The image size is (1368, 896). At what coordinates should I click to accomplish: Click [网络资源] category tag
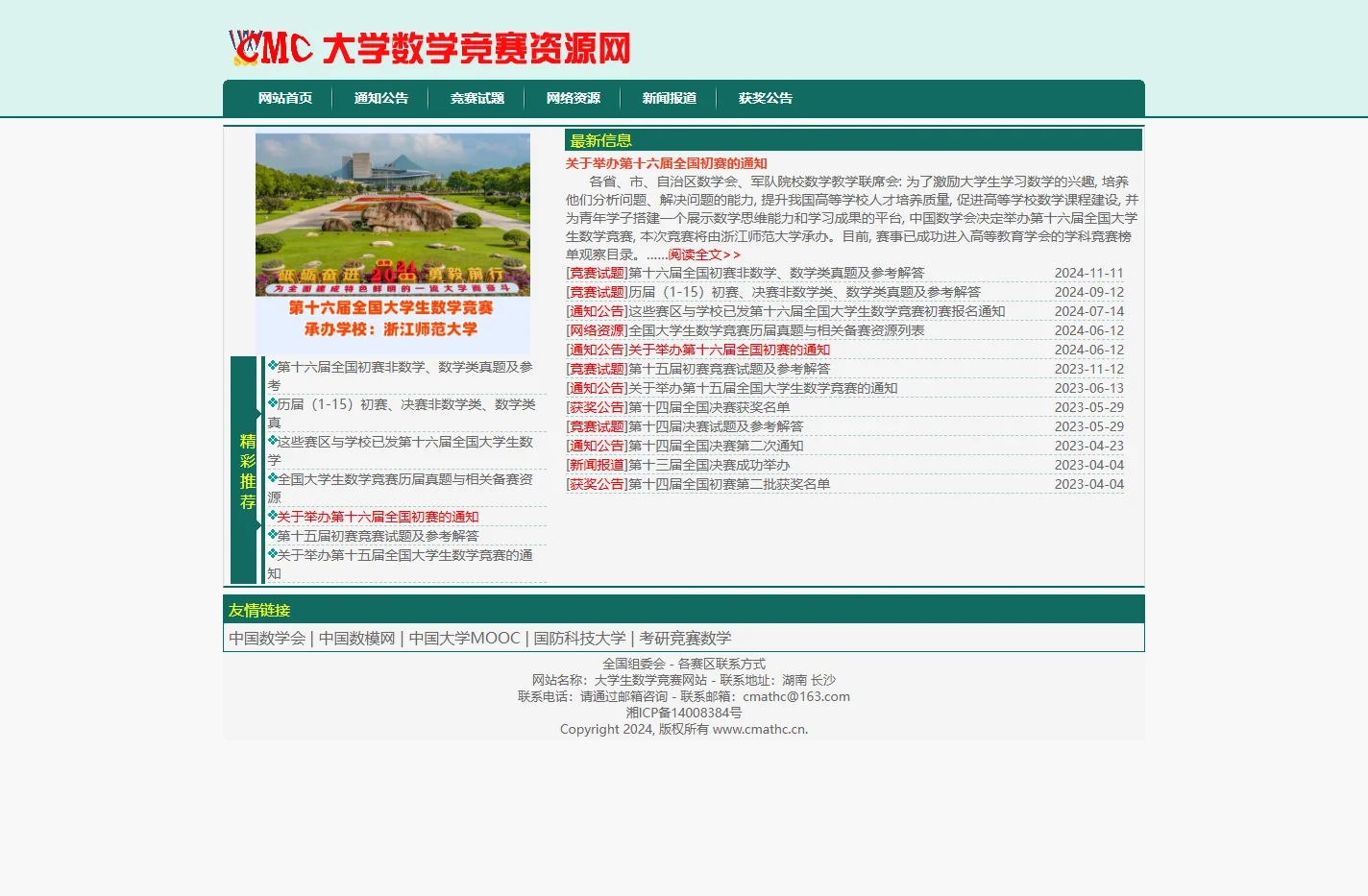pos(598,330)
